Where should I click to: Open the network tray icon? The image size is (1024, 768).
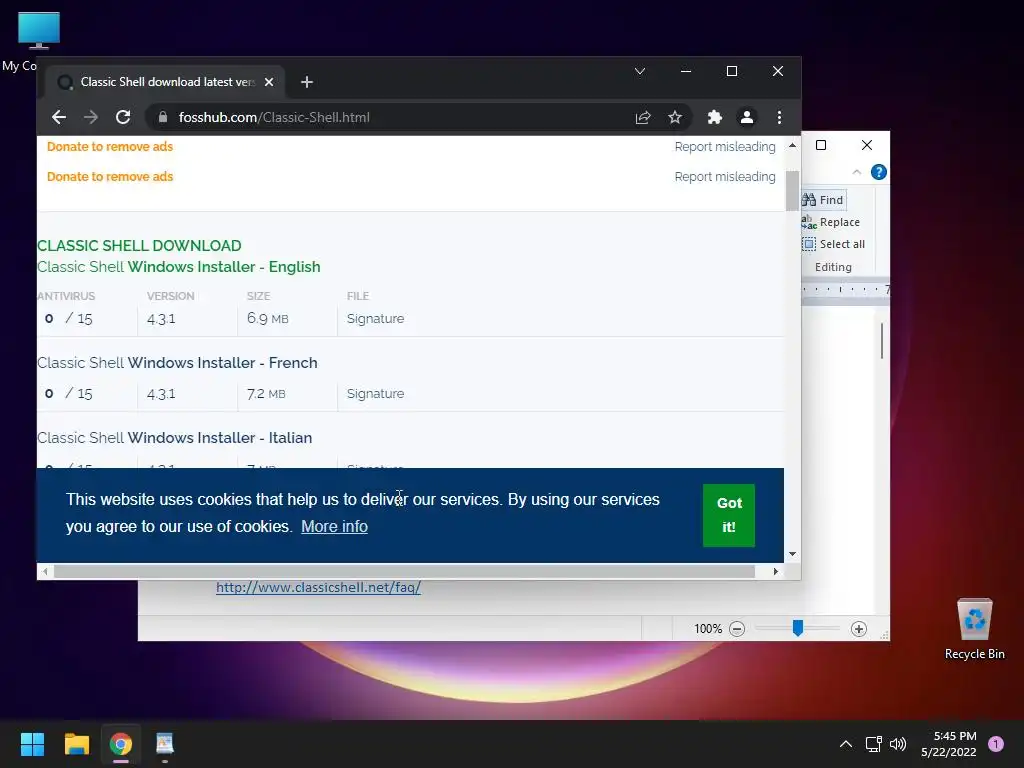pyautogui.click(x=873, y=744)
